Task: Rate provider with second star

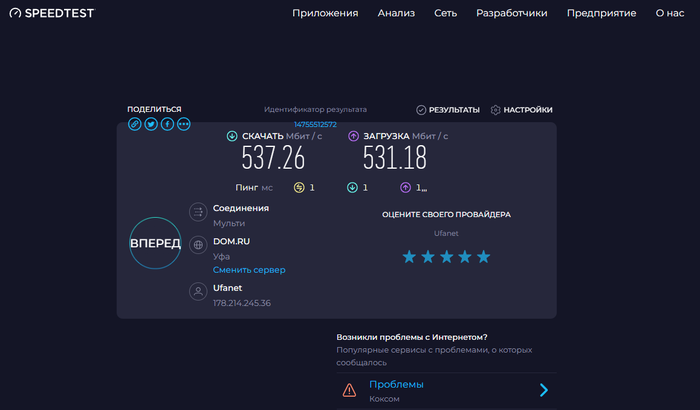Action: (428, 257)
